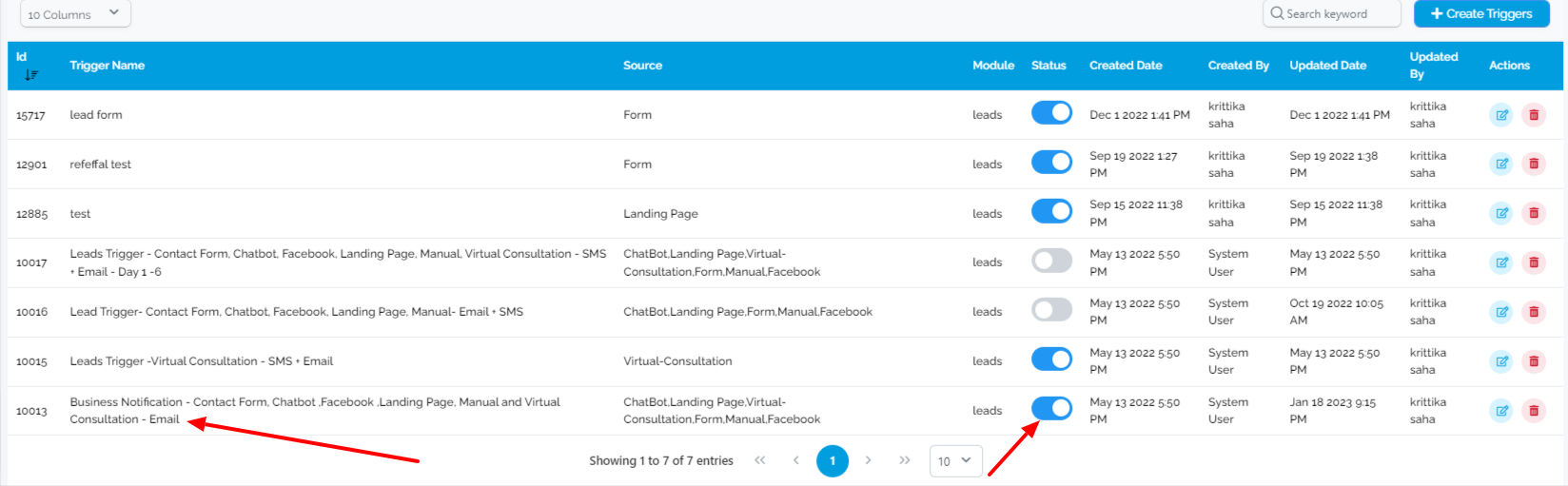Sort by Source column header
This screenshot has width=1568, height=486.
click(x=642, y=66)
